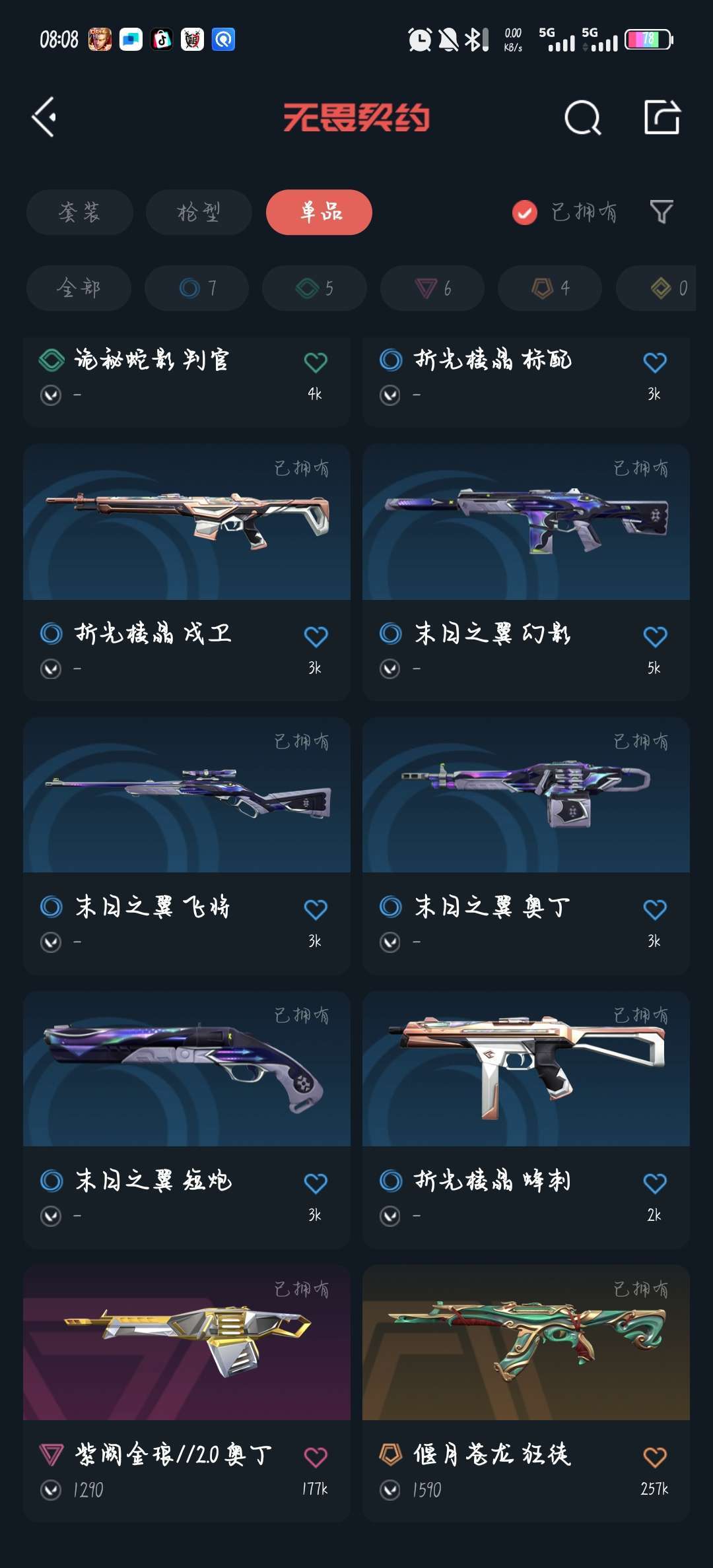Switch to the 枪型 tab
This screenshot has height=1568, width=713.
click(199, 212)
